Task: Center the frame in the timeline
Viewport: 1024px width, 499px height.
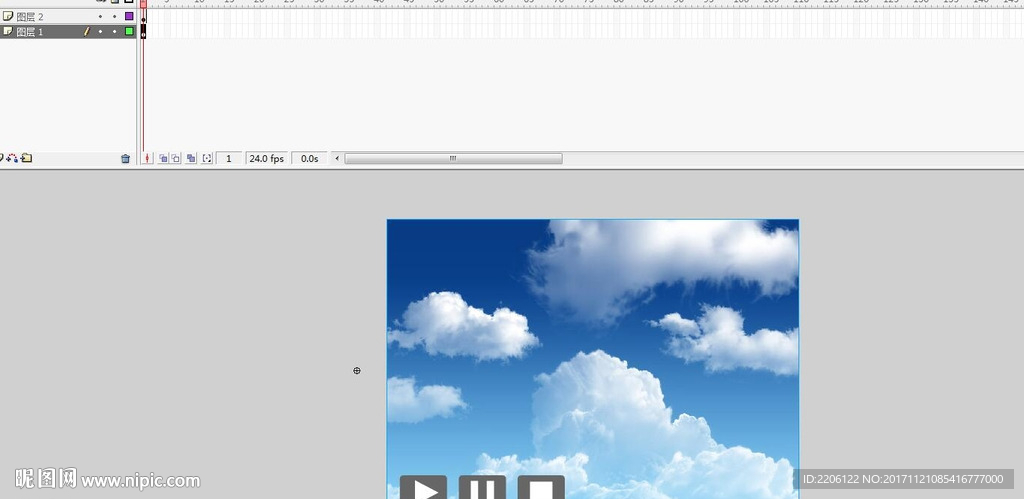Action: 148,158
